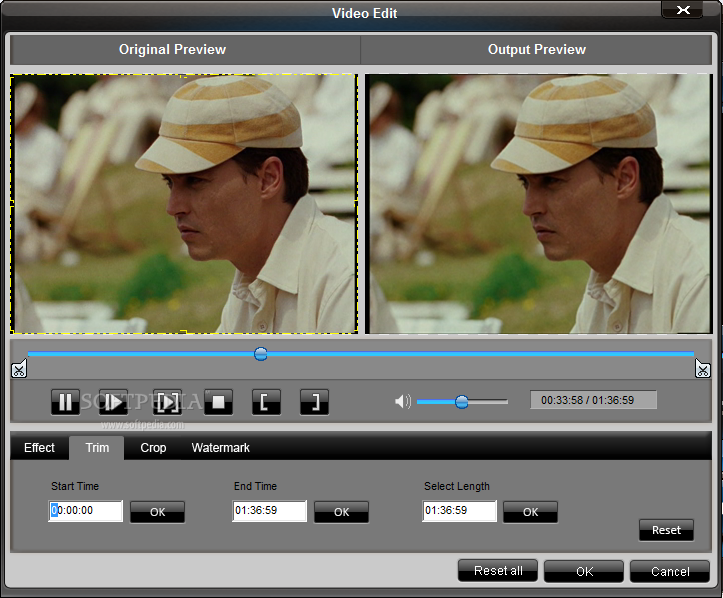The image size is (723, 598).
Task: Click the volume slider knob
Action: coord(462,402)
